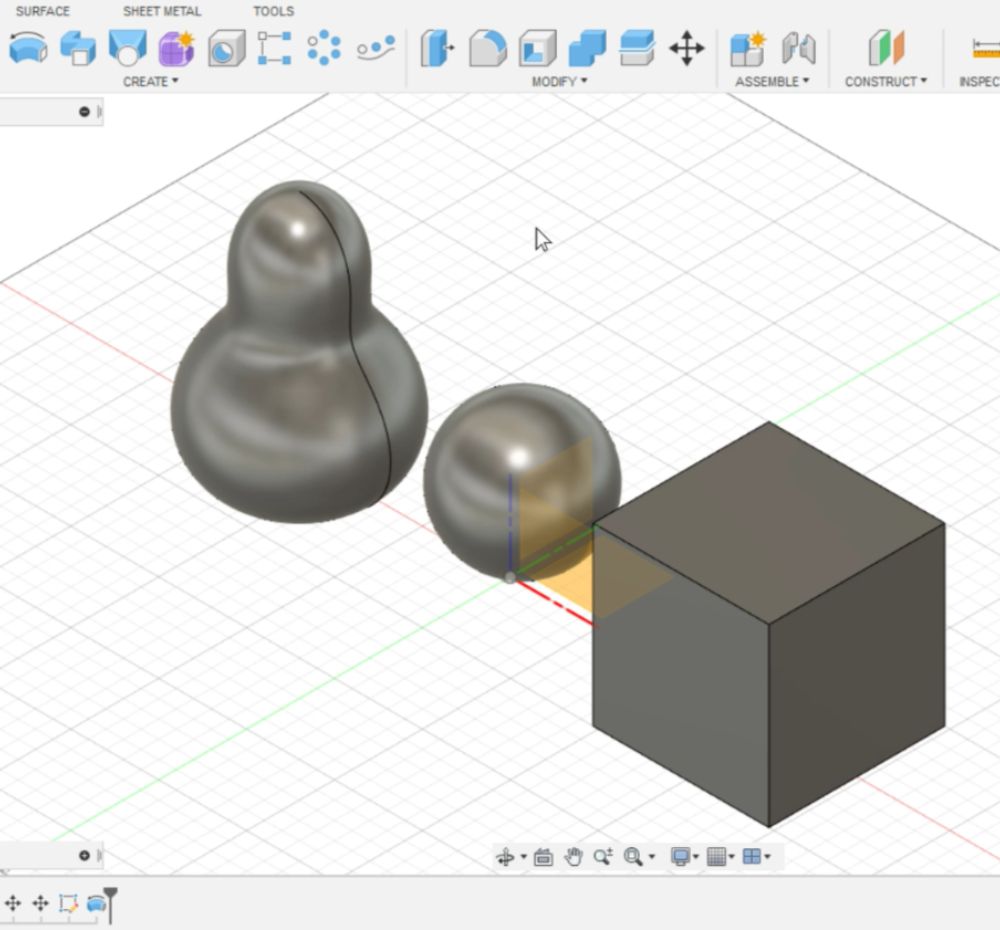Select the Pan hand tool
Image resolution: width=1000 pixels, height=930 pixels.
(x=573, y=857)
